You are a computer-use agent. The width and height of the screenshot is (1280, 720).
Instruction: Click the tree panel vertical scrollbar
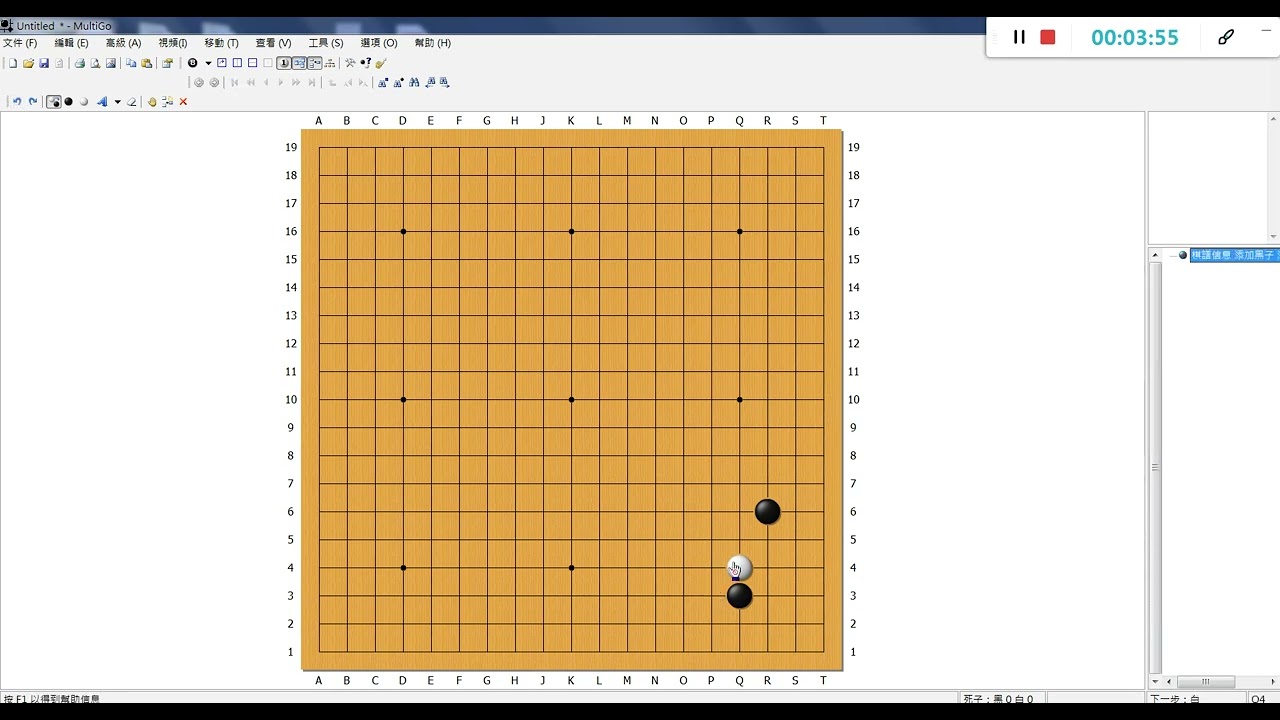(x=1155, y=467)
